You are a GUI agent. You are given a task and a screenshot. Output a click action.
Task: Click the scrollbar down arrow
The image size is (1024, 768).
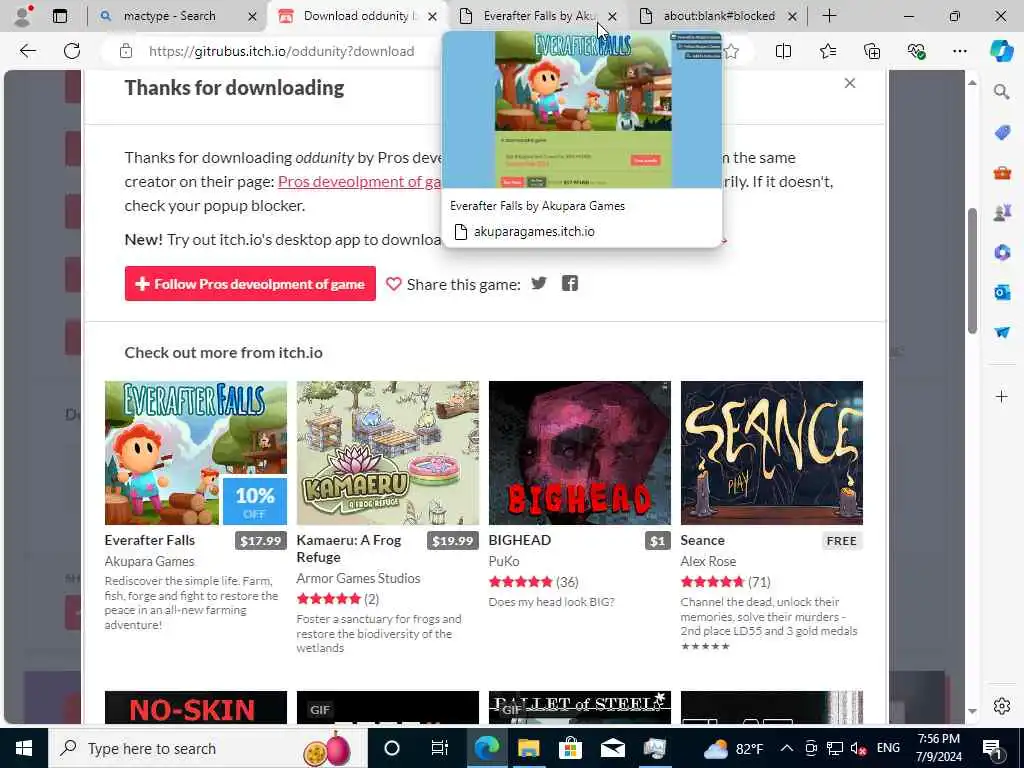tap(972, 711)
